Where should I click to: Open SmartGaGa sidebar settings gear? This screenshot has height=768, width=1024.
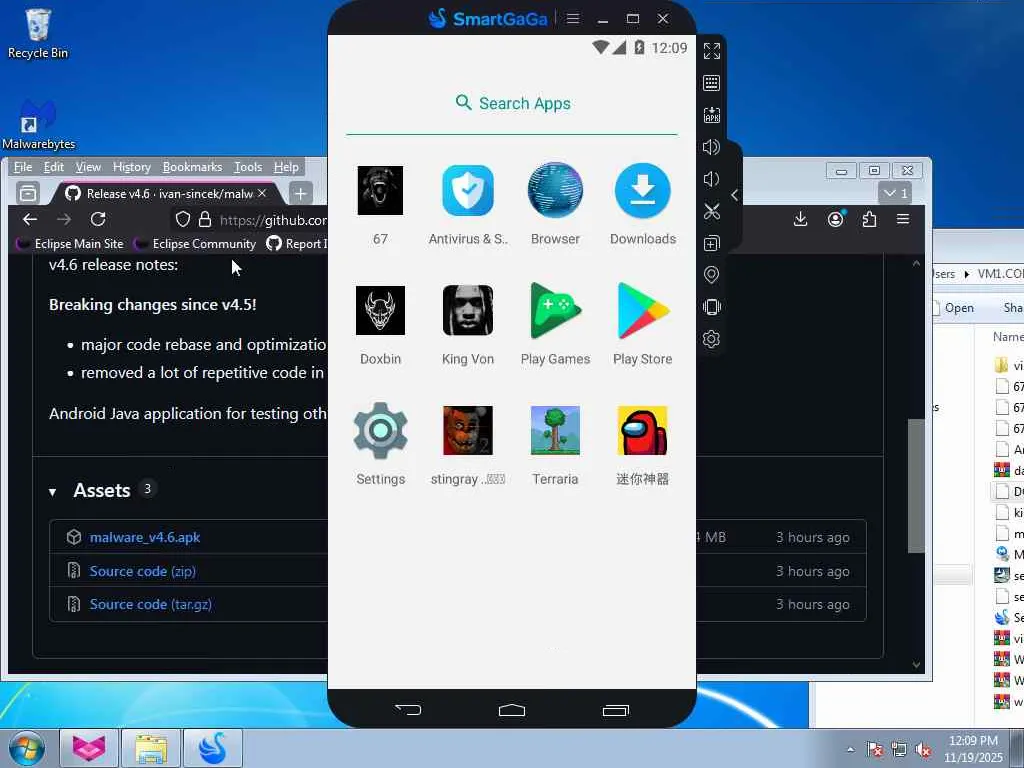[711, 339]
